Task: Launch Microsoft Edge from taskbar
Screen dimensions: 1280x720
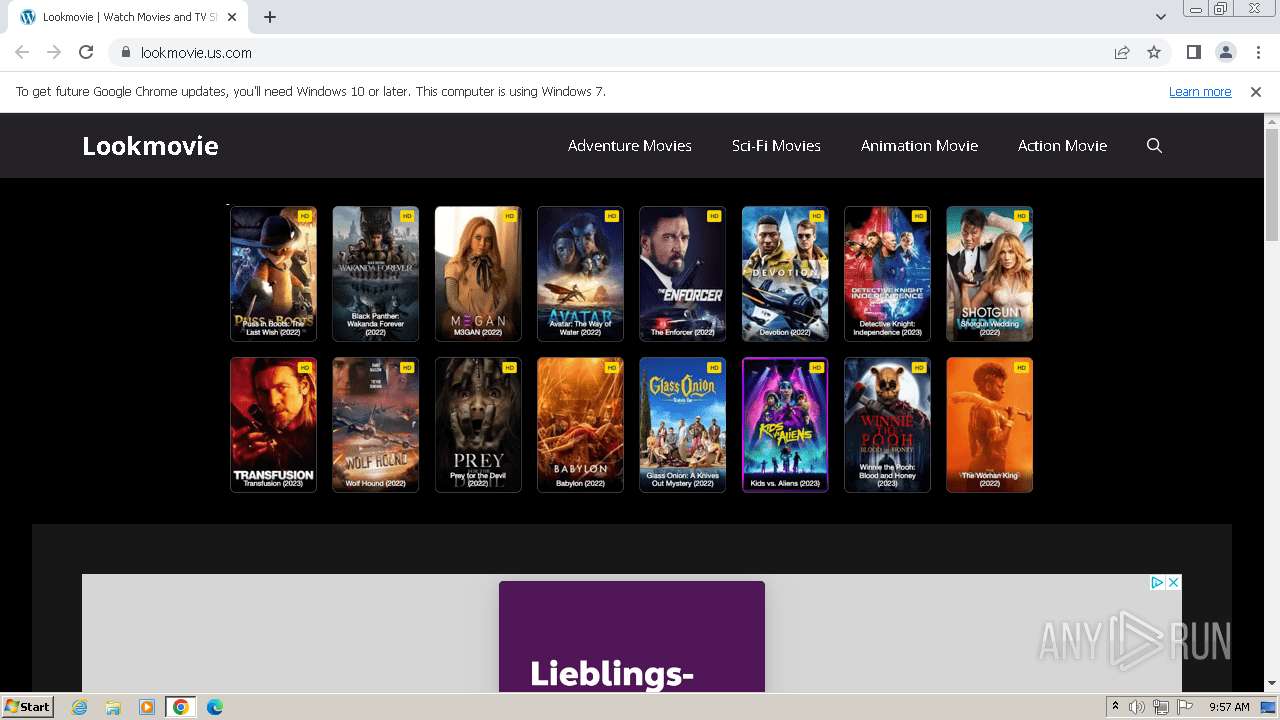Action: [214, 707]
